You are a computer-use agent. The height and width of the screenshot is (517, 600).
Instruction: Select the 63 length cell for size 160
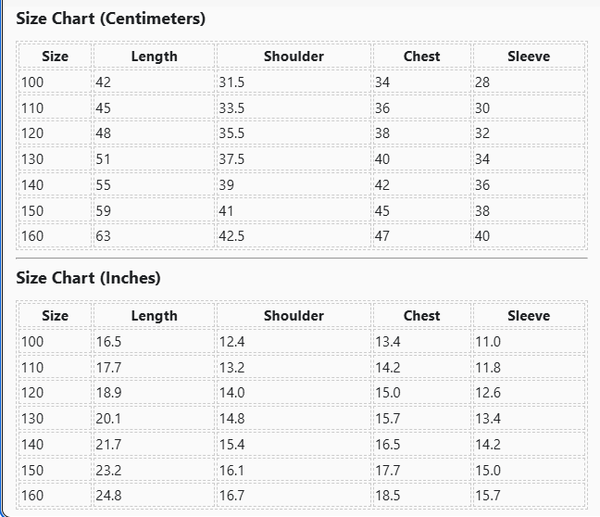103,236
